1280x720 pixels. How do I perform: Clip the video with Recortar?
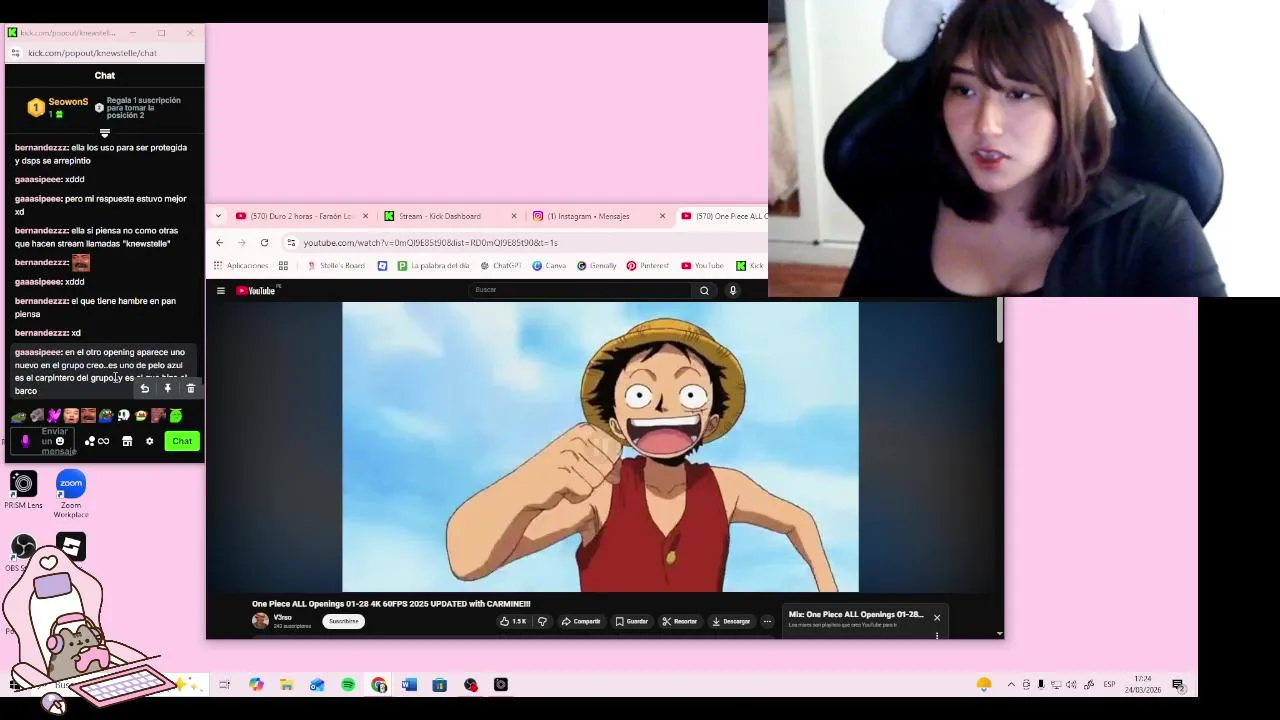(680, 621)
